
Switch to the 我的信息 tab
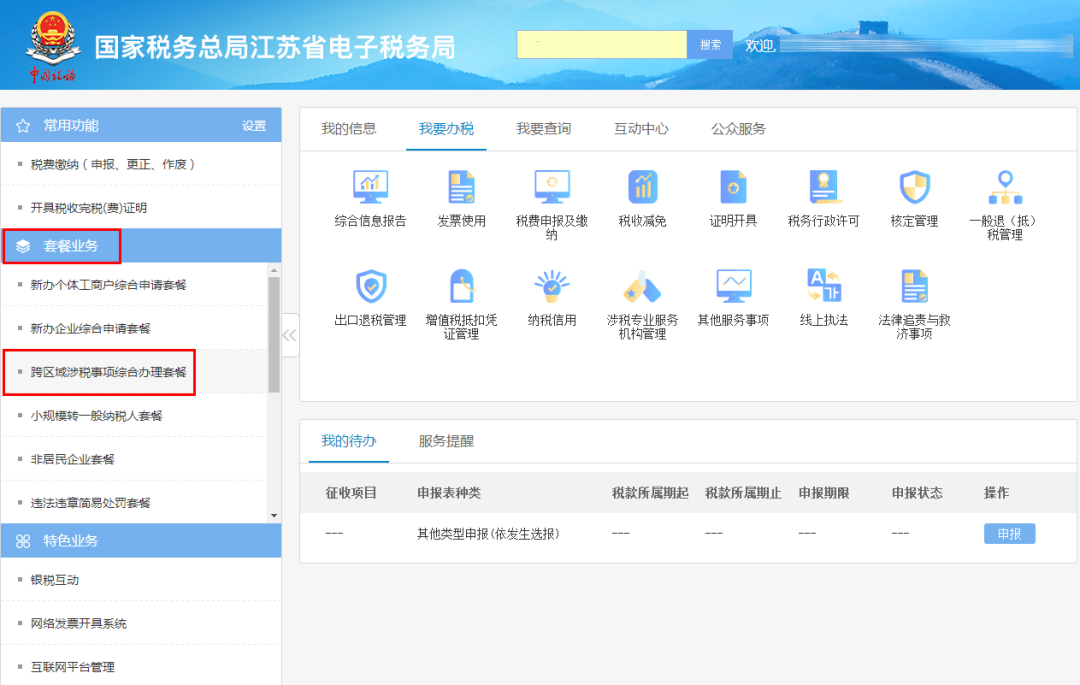click(349, 129)
